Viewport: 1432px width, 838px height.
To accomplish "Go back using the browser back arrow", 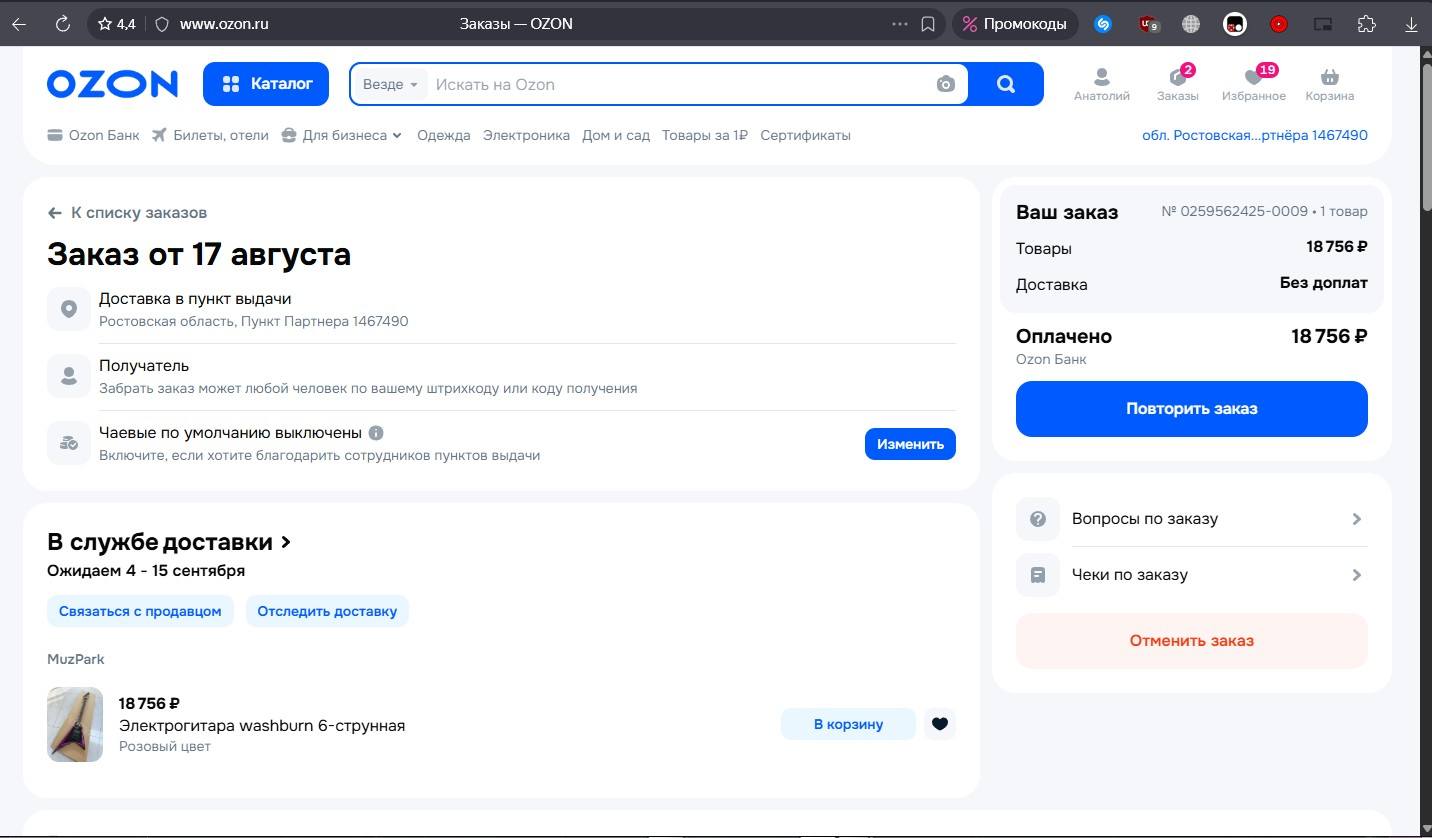I will tap(19, 24).
